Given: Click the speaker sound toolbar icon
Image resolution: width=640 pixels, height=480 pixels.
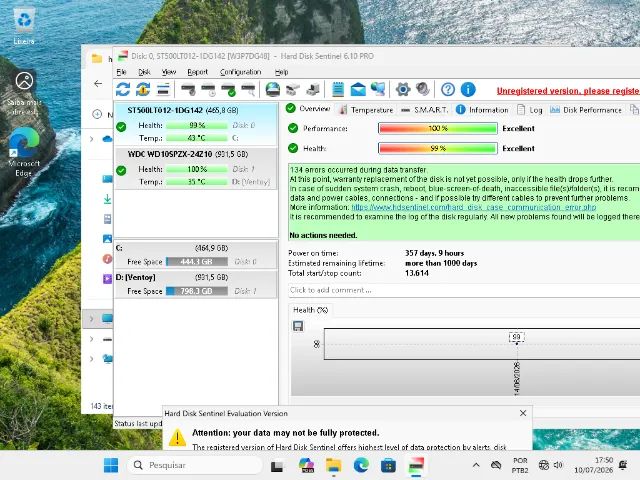Looking at the screenshot, I should pyautogui.click(x=422, y=89).
